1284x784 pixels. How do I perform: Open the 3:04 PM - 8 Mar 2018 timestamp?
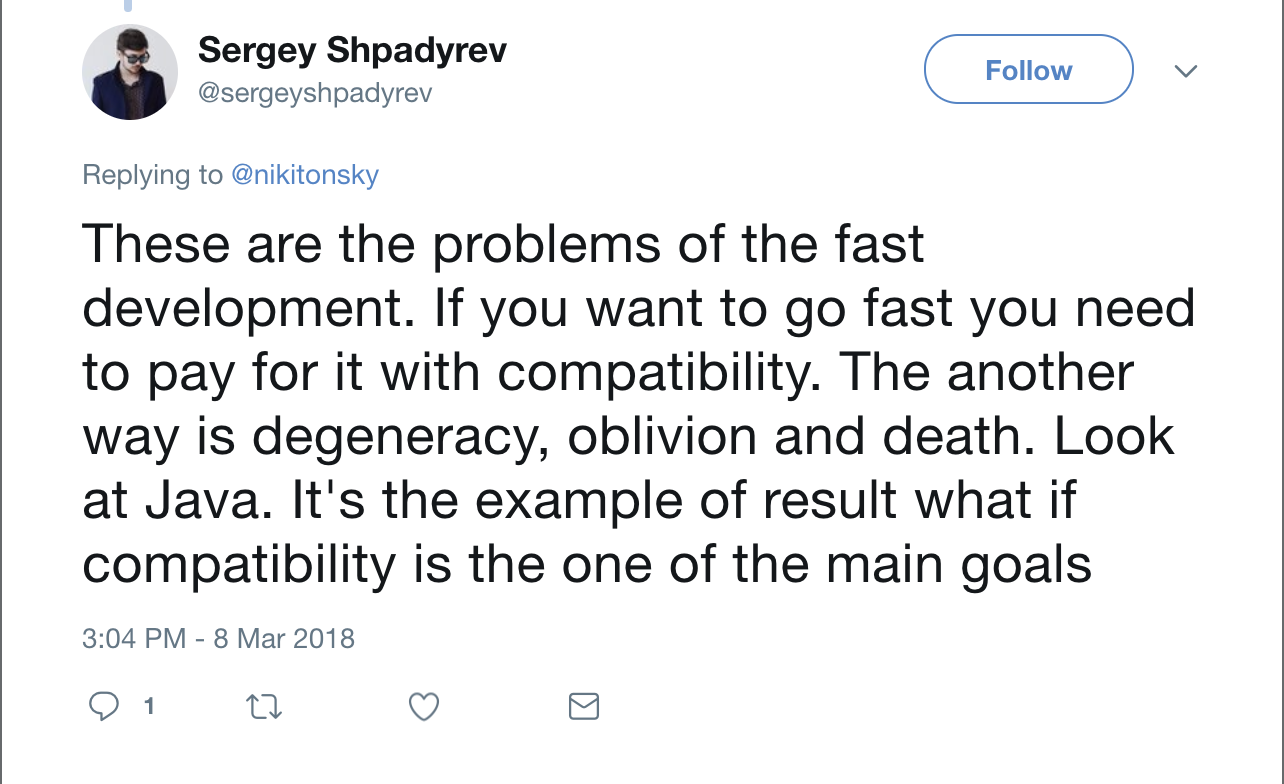(x=218, y=638)
